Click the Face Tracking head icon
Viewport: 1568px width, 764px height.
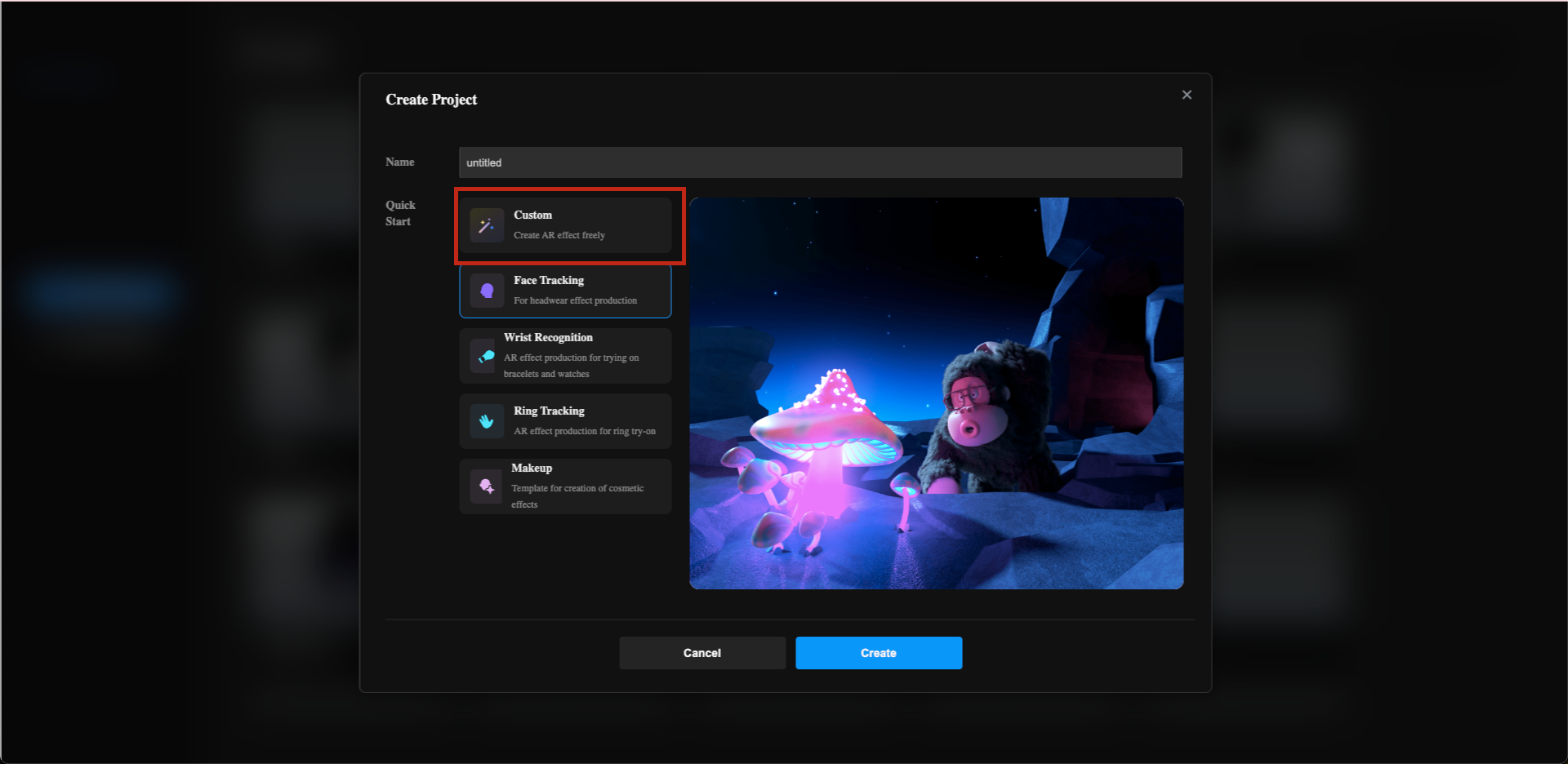pos(487,291)
